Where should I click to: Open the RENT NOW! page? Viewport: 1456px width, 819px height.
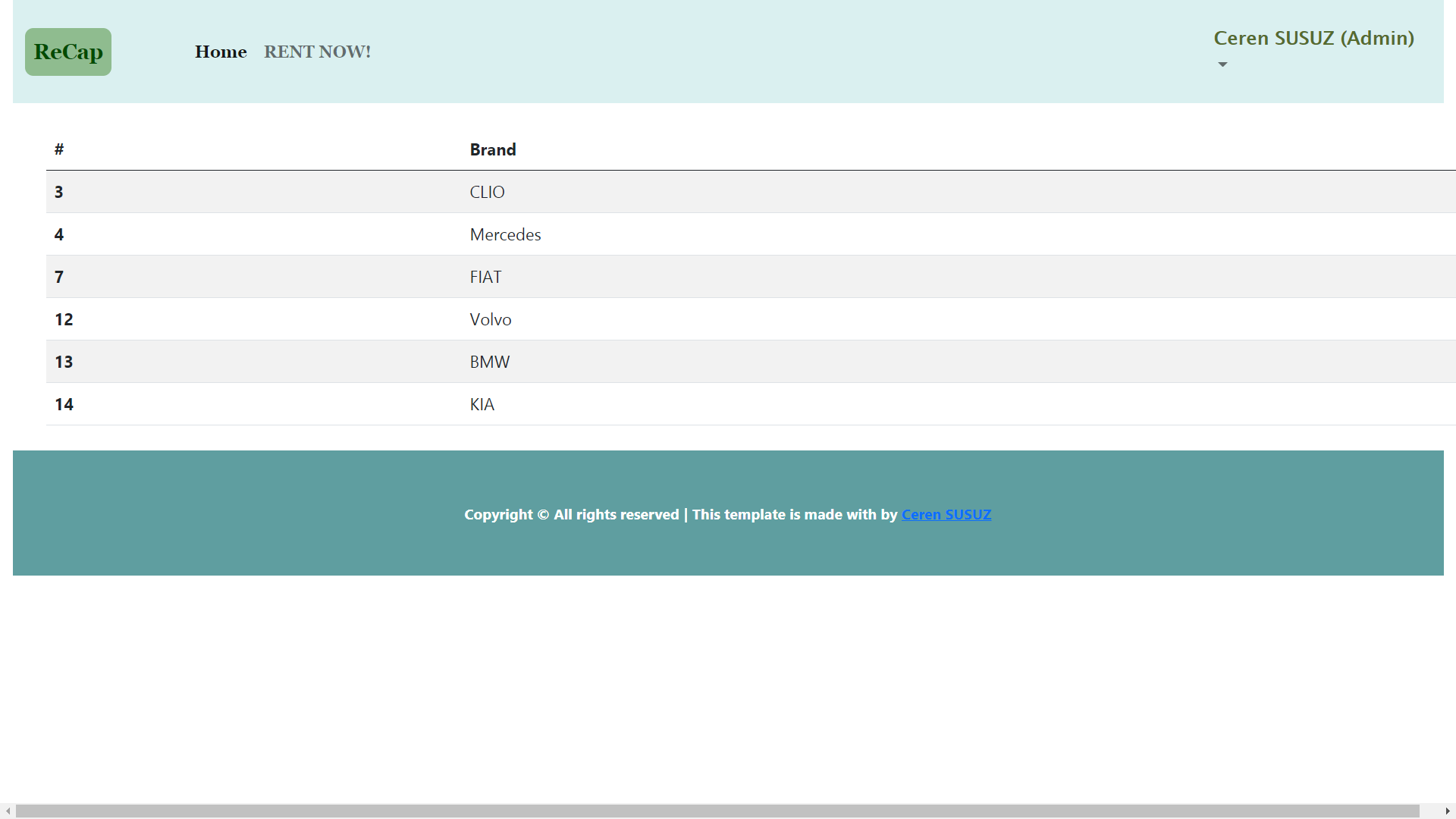[317, 52]
